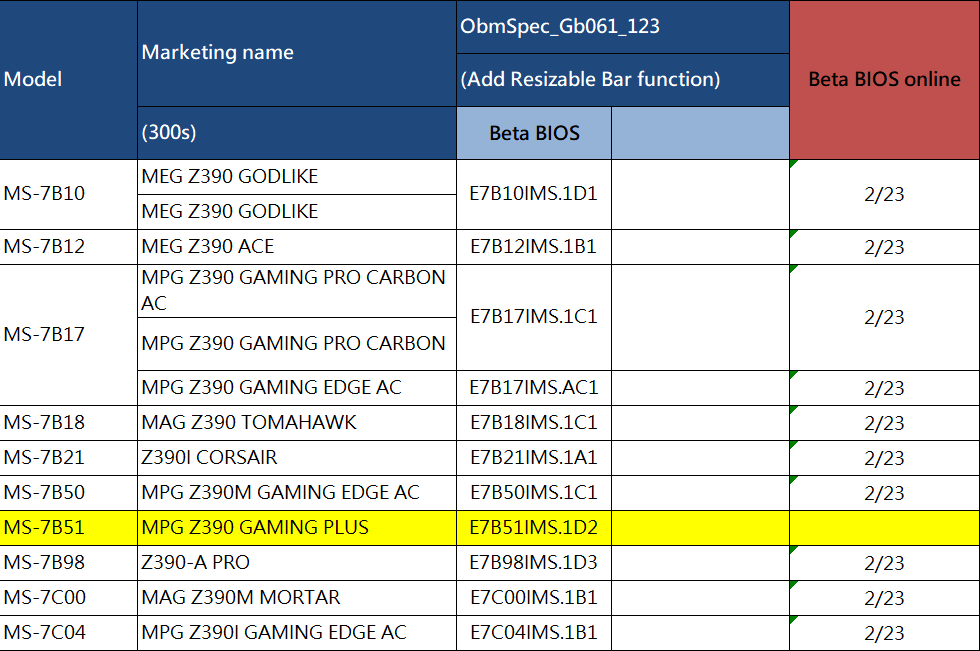Select BIOS version E7B51IMS.1D2
980x651 pixels.
tap(534, 528)
